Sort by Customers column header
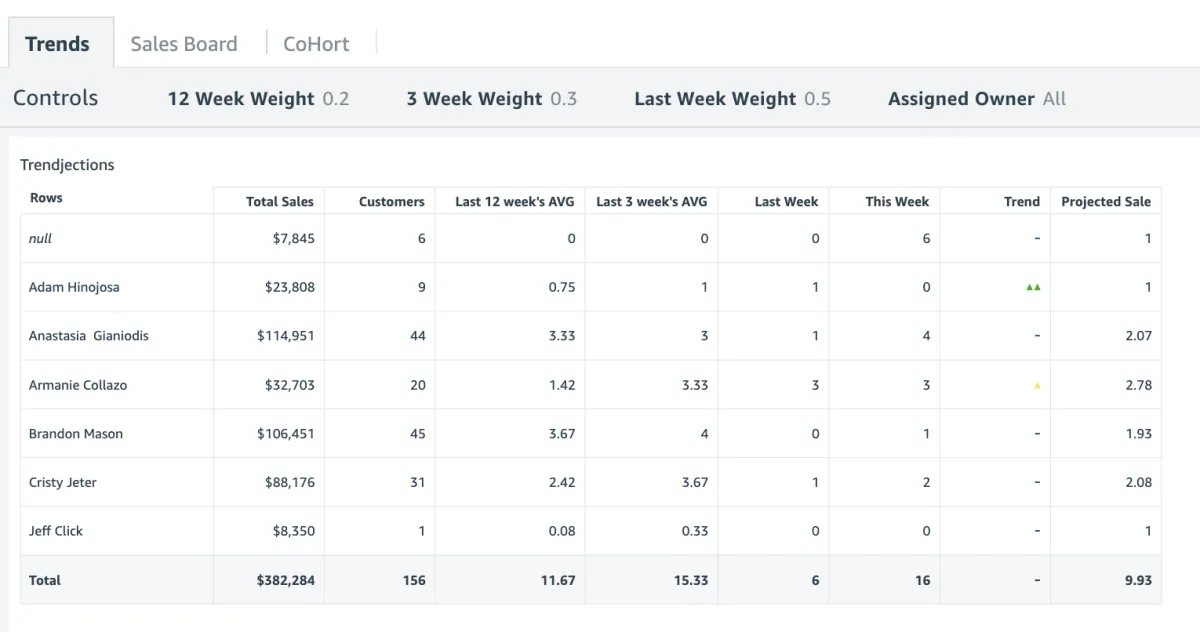This screenshot has height=632, width=1200. click(x=391, y=202)
